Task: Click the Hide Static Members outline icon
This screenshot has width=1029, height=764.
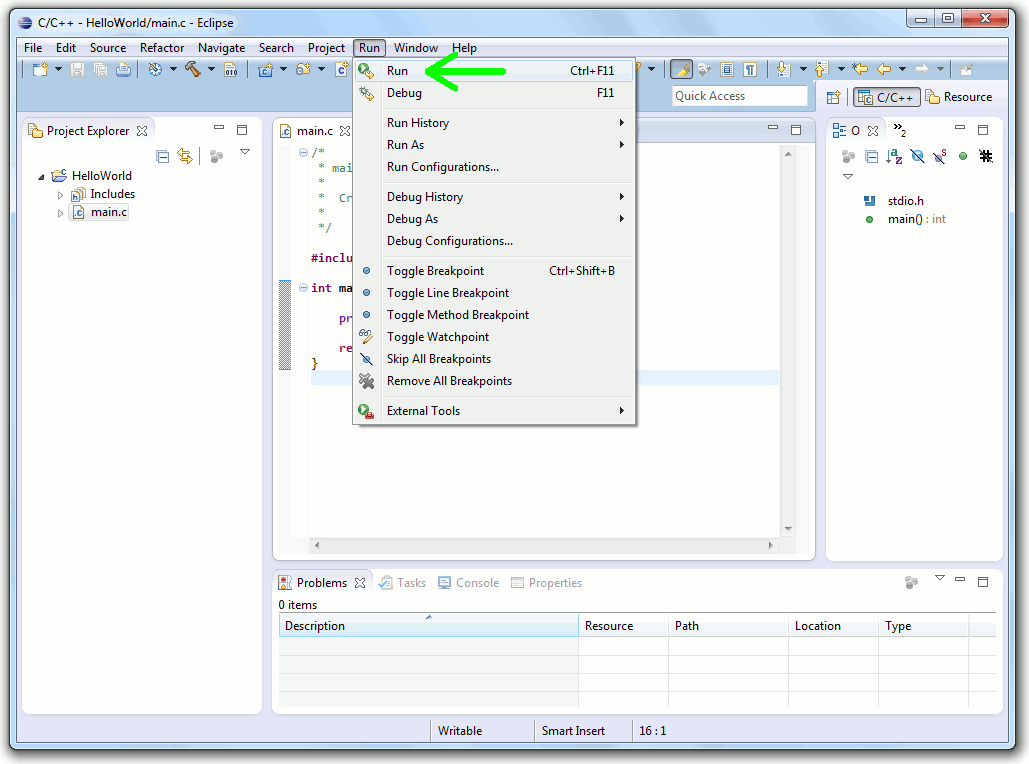Action: pyautogui.click(x=940, y=156)
